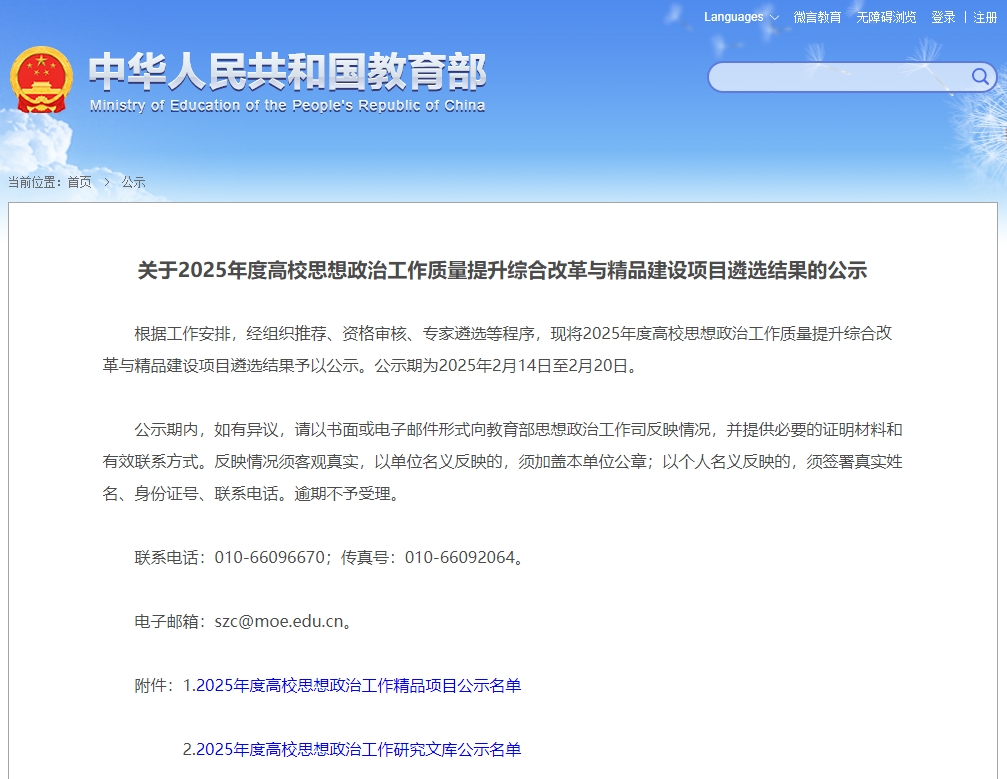Click the szc@moe.edu.cn email address
The width and height of the screenshot is (1007, 779).
coord(279,621)
